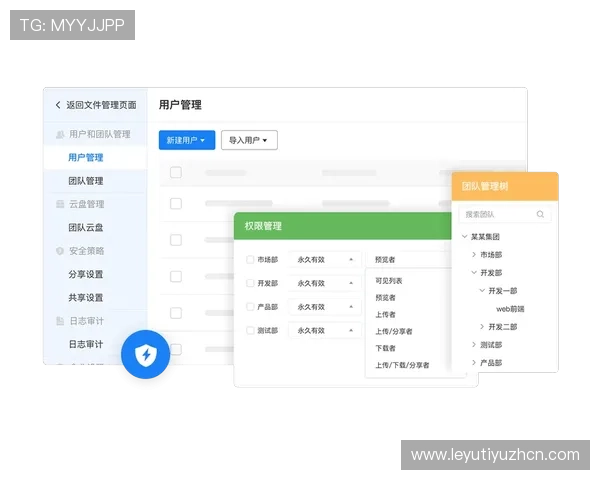The width and height of the screenshot is (600, 480).
Task: Click the search magnifier in 搜索团队 box
Action: coord(540,214)
